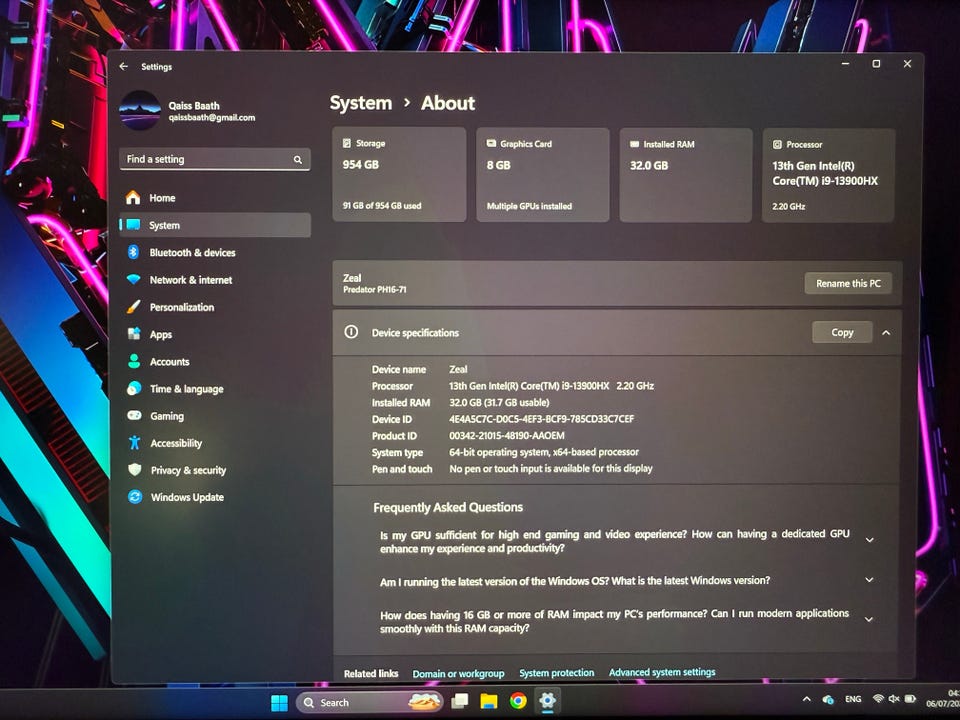Click the muted volume tray icon

[x=894, y=699]
